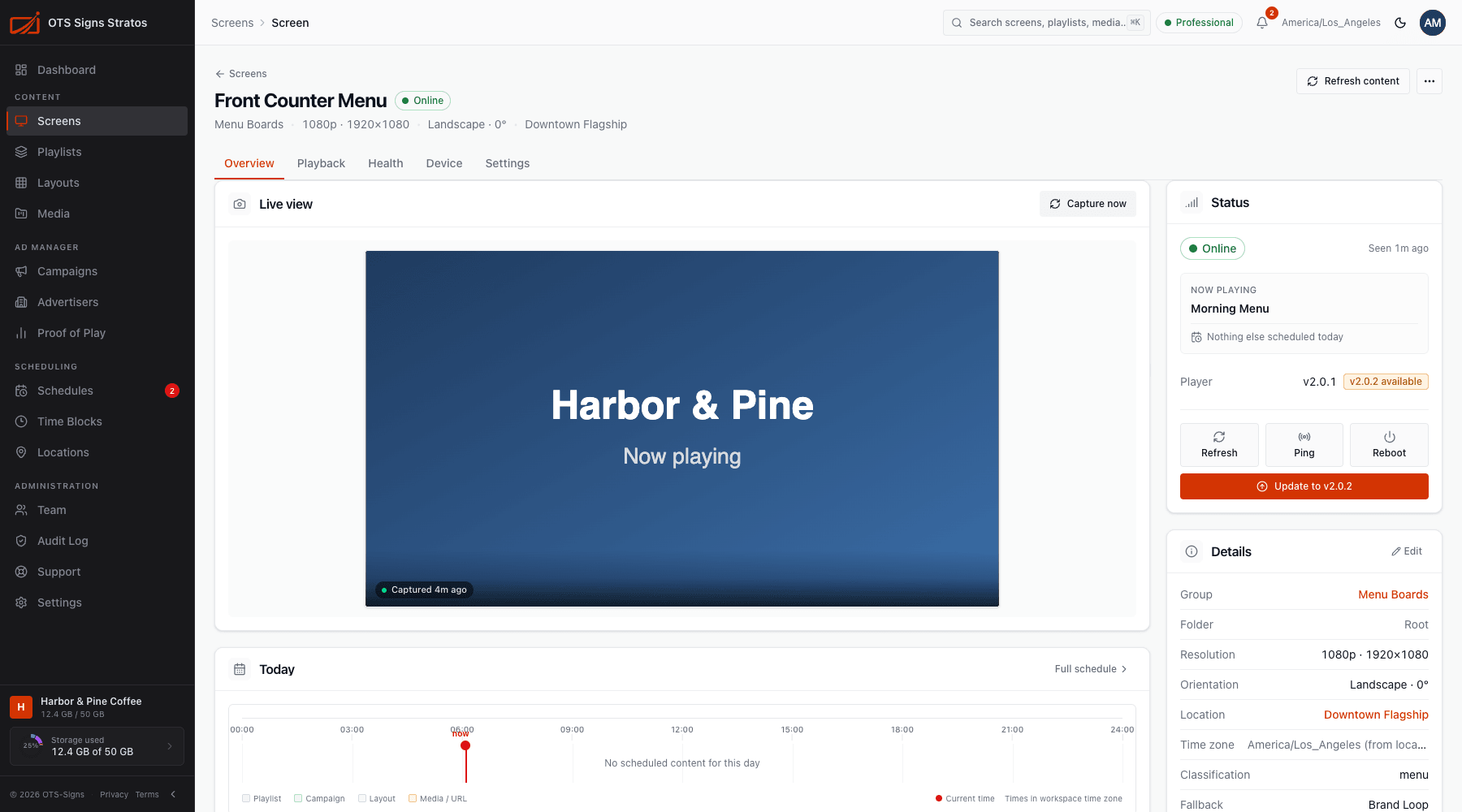Open Locations page
Viewport: 1462px width, 812px height.
(97, 452)
